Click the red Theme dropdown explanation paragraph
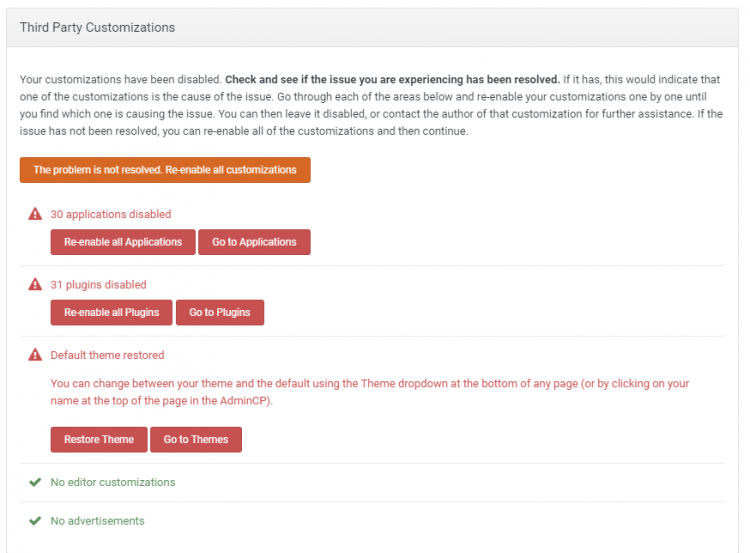The image size is (750, 553). pos(369,392)
